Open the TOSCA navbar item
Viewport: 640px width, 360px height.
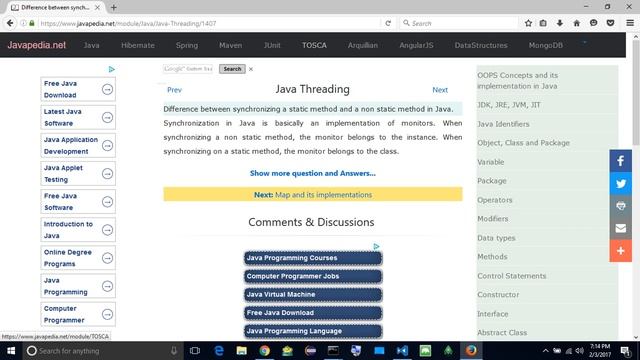tap(314, 45)
